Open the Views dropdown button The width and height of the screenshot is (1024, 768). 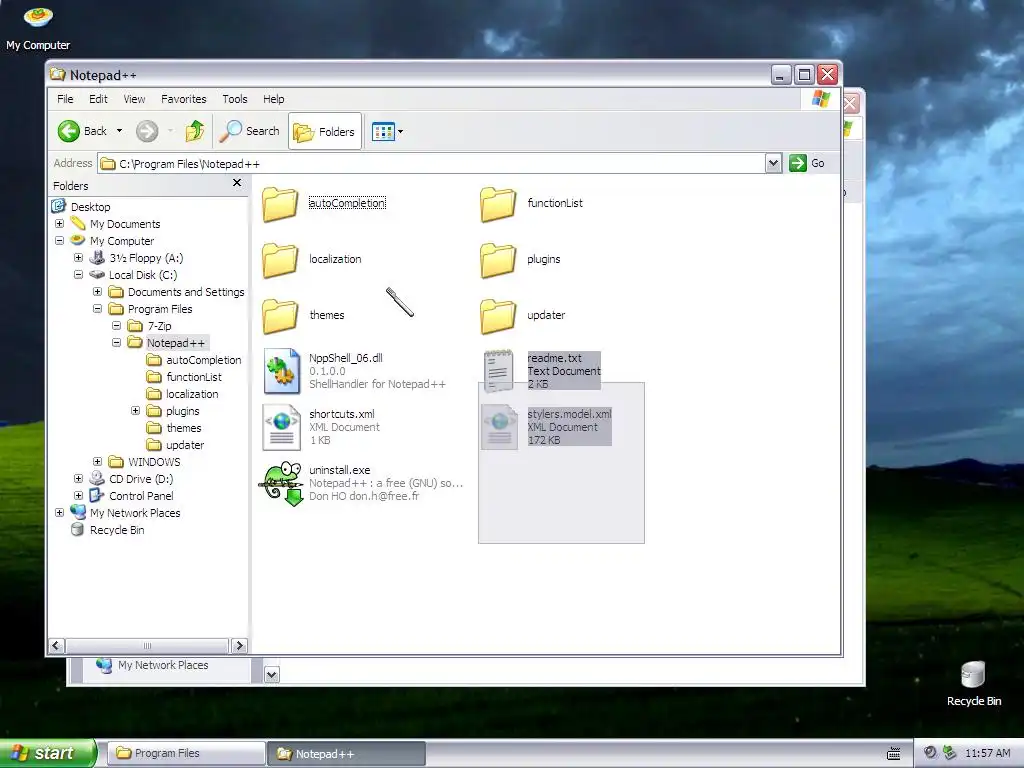tap(387, 131)
